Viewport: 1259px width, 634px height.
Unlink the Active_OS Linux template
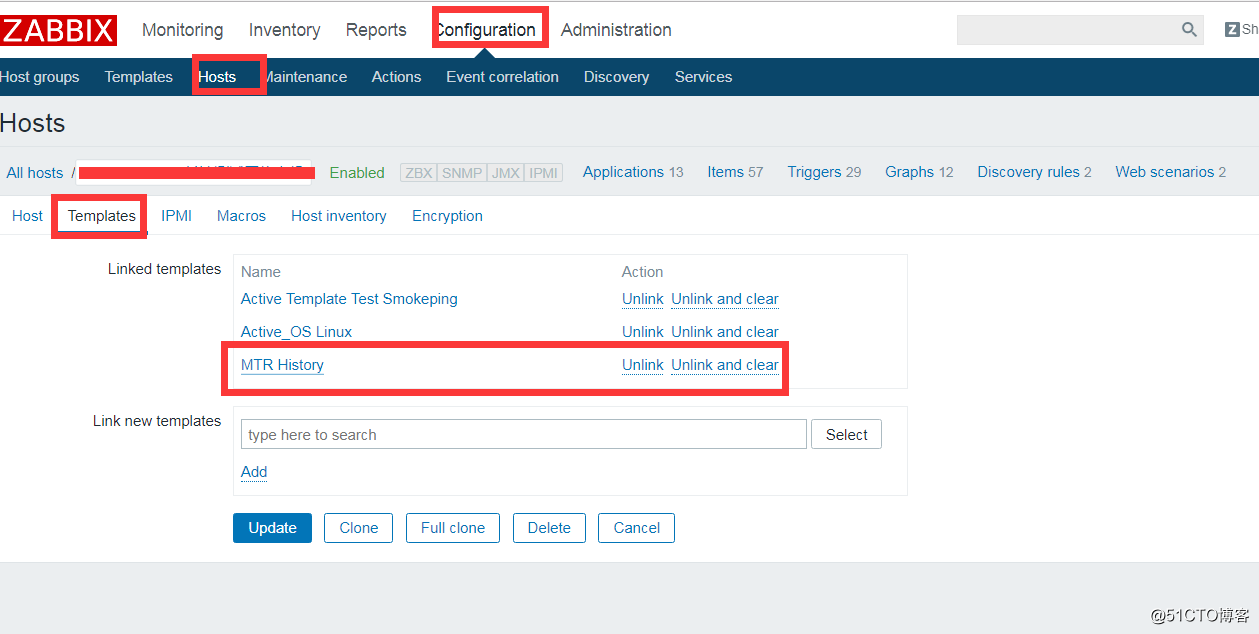pos(642,332)
